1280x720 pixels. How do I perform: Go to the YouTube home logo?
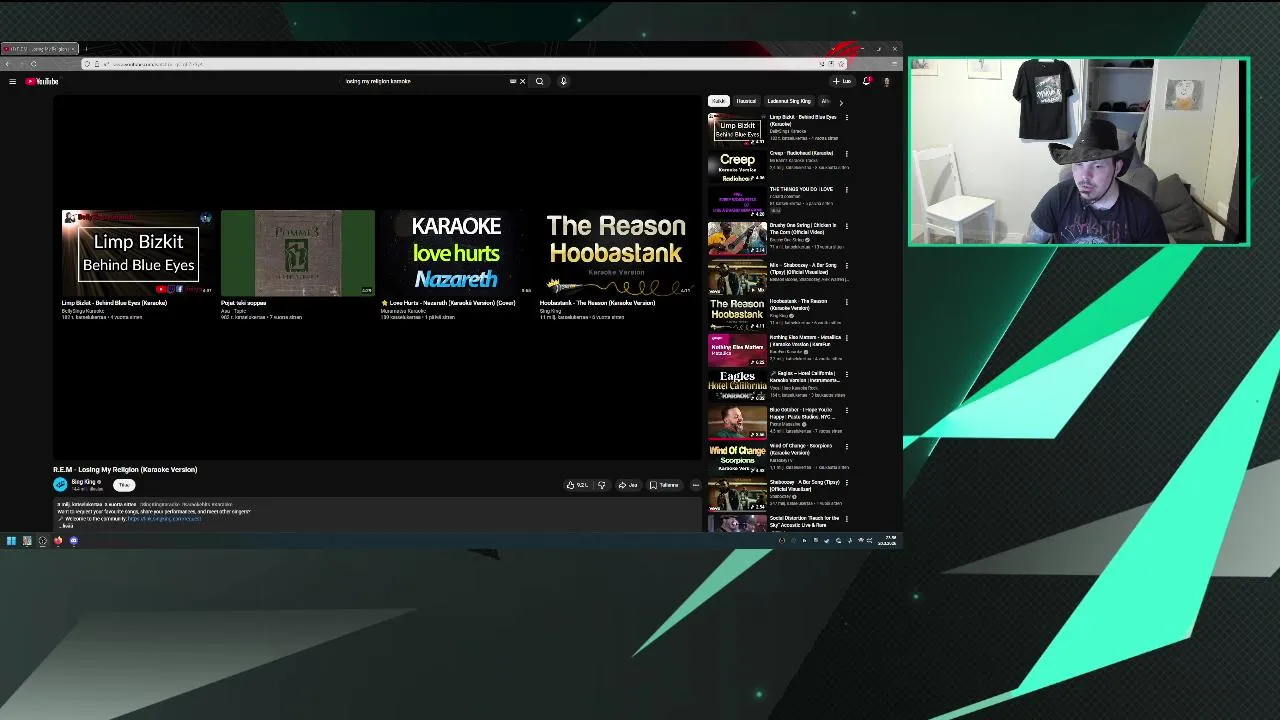coord(42,81)
